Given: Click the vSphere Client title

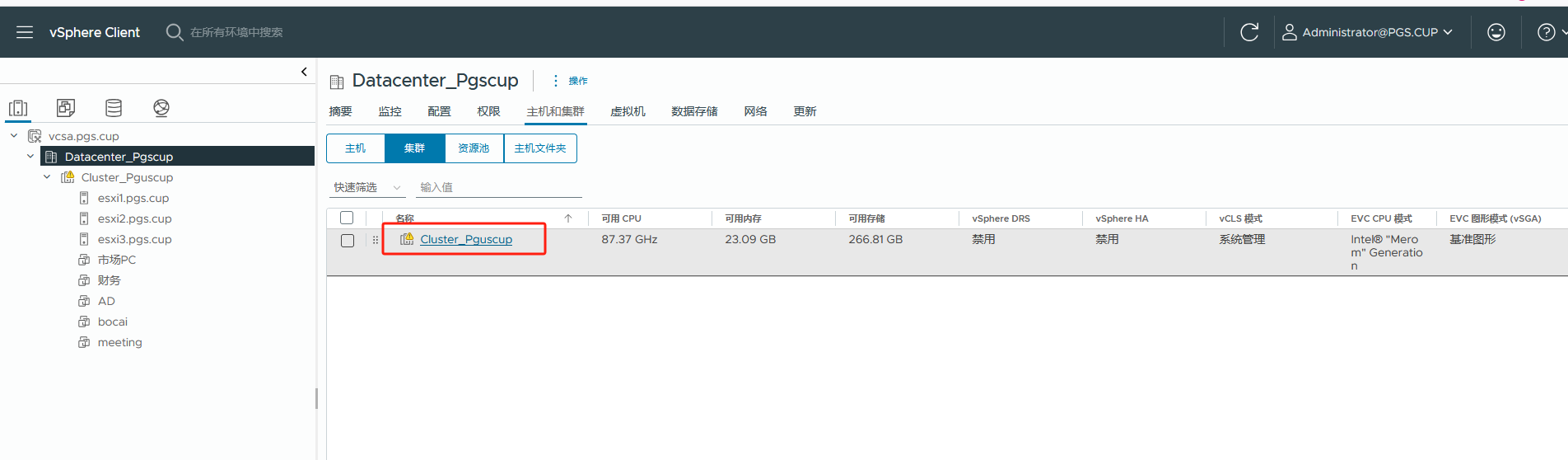Looking at the screenshot, I should (95, 32).
